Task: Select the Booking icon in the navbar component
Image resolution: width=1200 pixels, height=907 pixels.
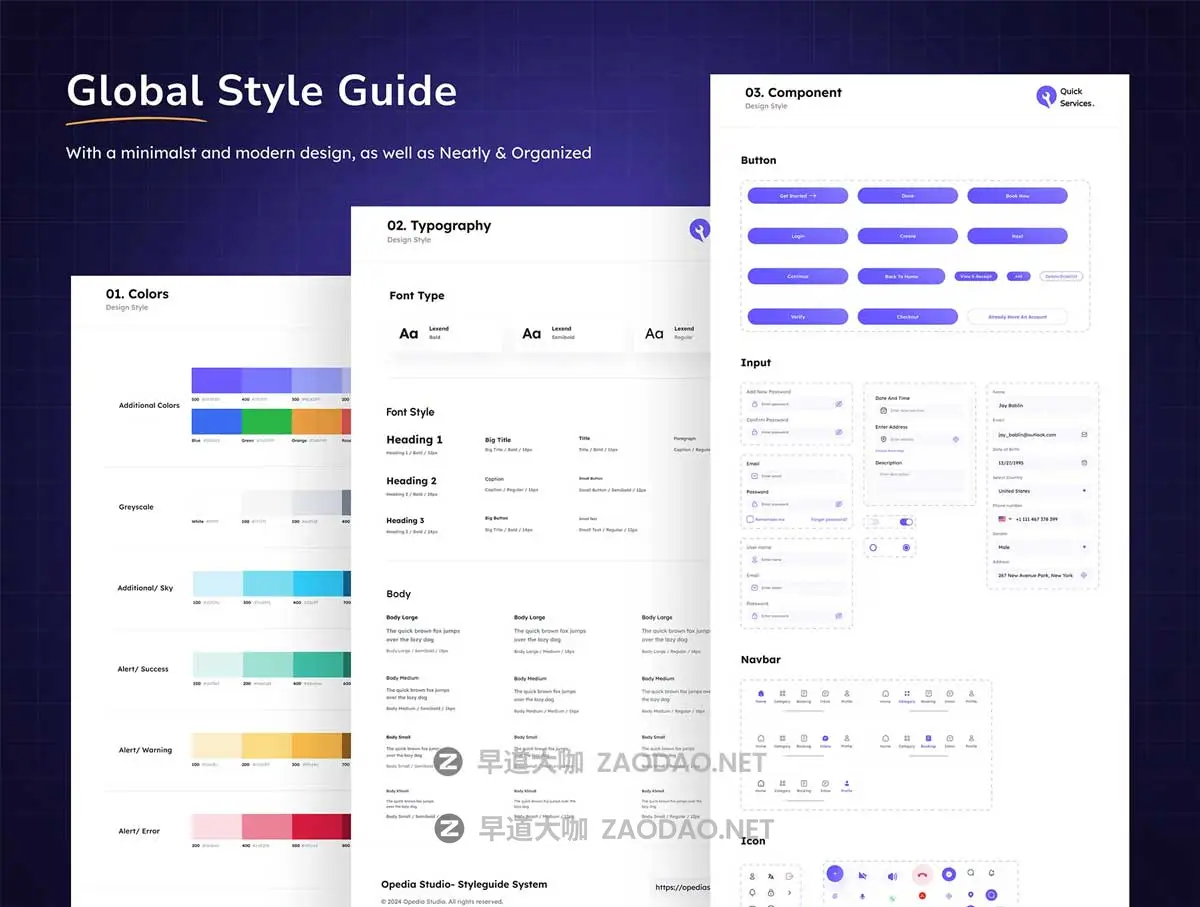Action: (927, 738)
